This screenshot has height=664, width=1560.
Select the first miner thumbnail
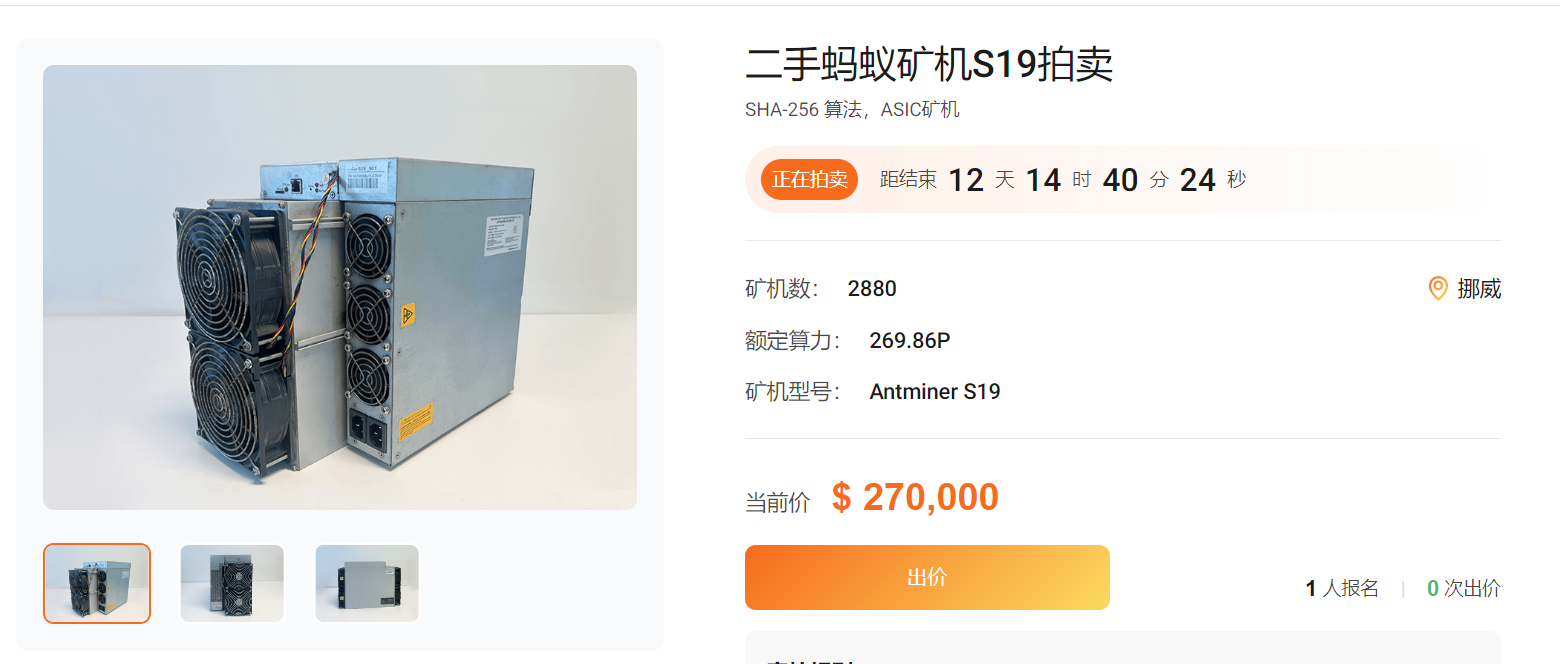(x=97, y=583)
